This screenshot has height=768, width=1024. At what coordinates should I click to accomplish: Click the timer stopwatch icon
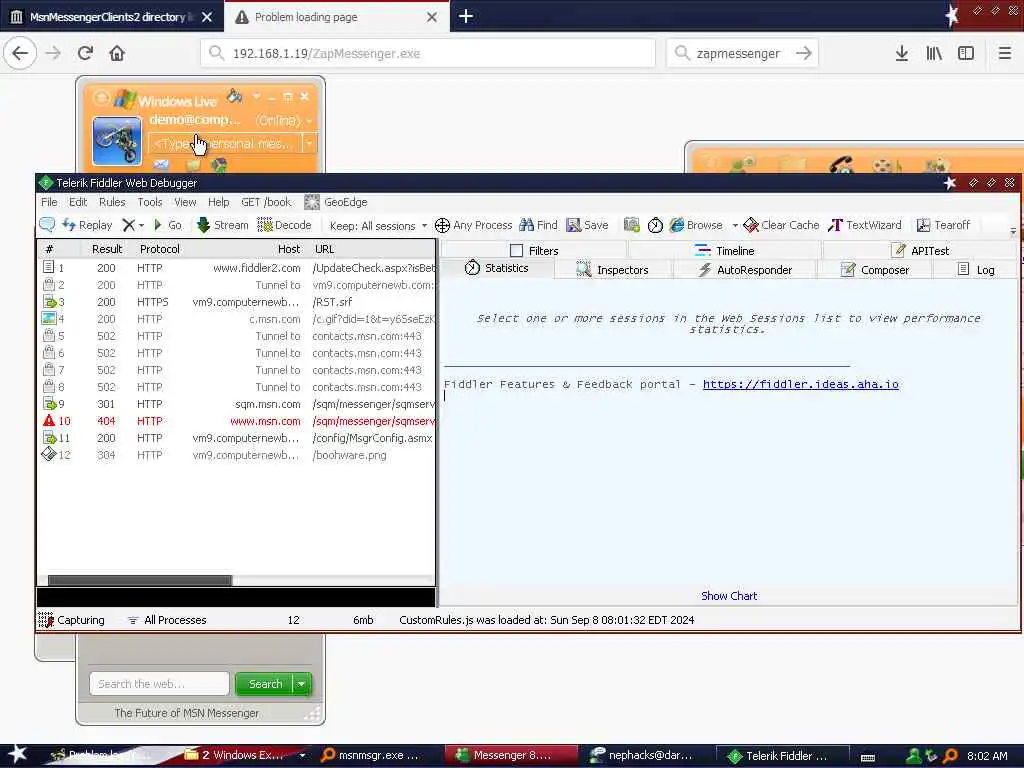(x=655, y=225)
